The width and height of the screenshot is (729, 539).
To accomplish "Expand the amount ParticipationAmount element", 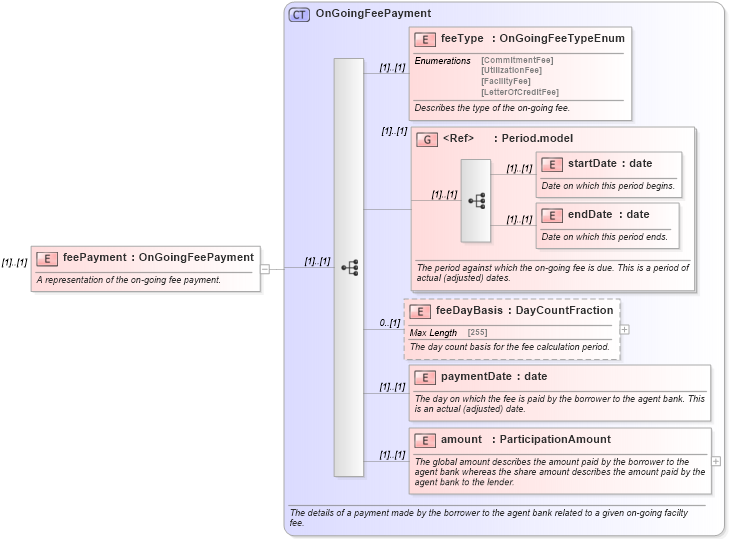I will pos(716,461).
